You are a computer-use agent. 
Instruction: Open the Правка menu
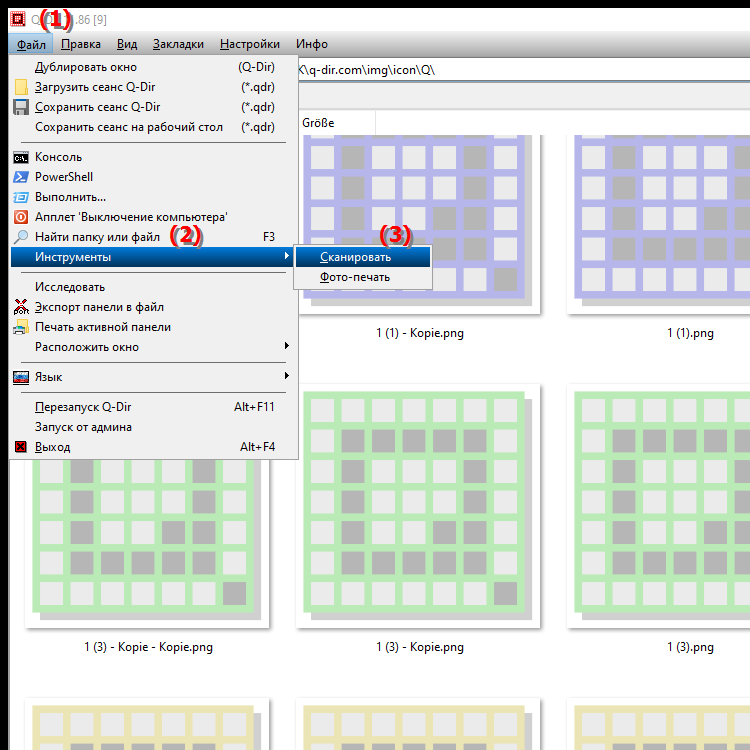81,44
